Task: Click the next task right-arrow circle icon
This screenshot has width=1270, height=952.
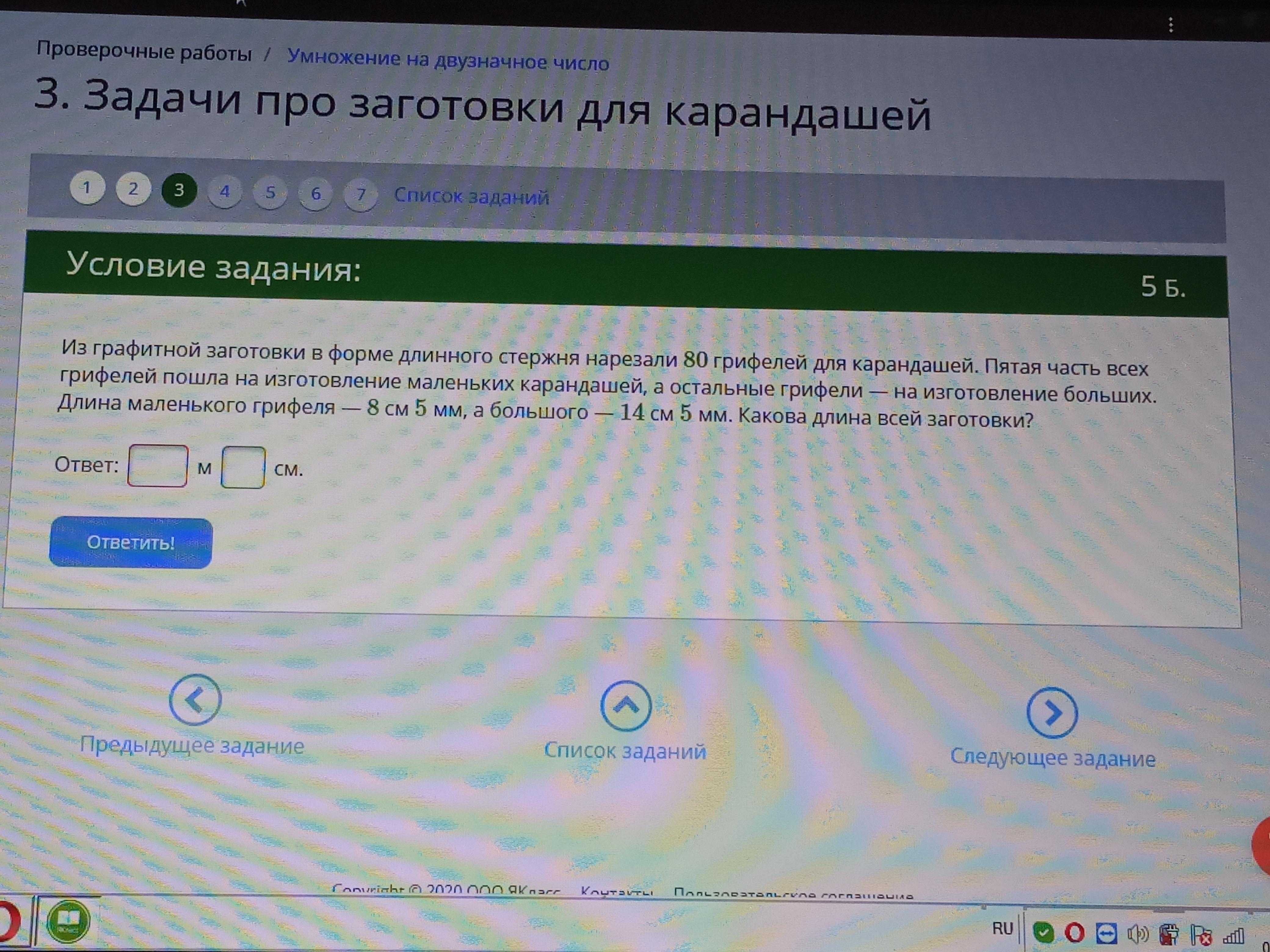Action: click(x=1052, y=712)
